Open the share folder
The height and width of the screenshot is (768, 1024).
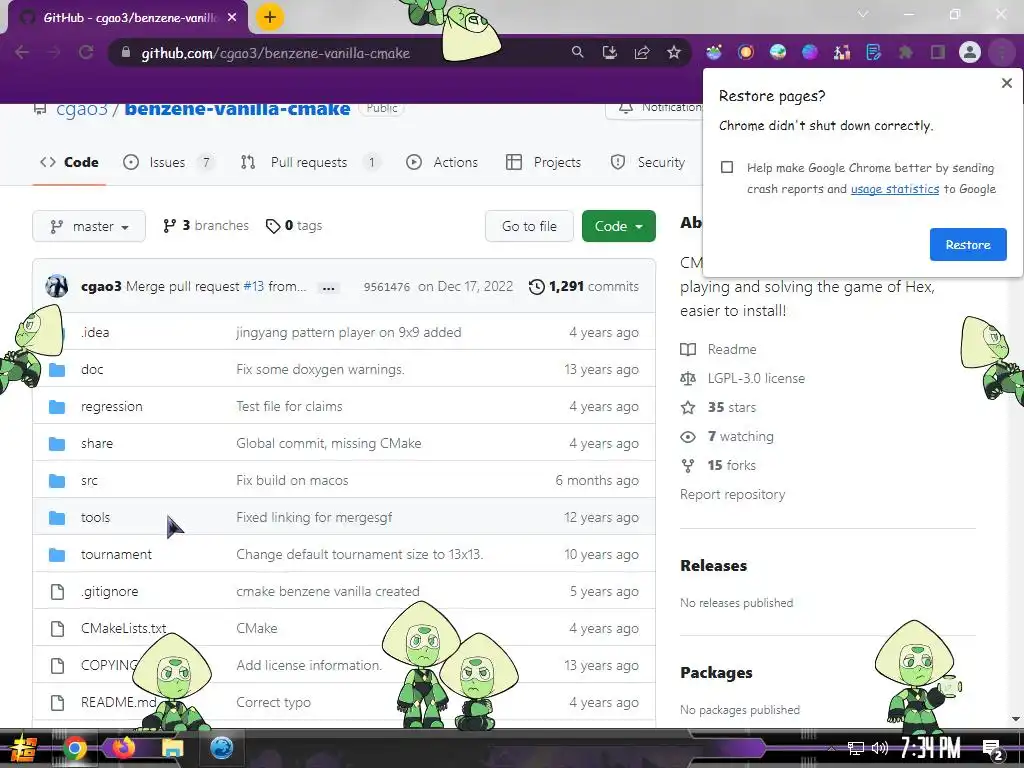[97, 443]
